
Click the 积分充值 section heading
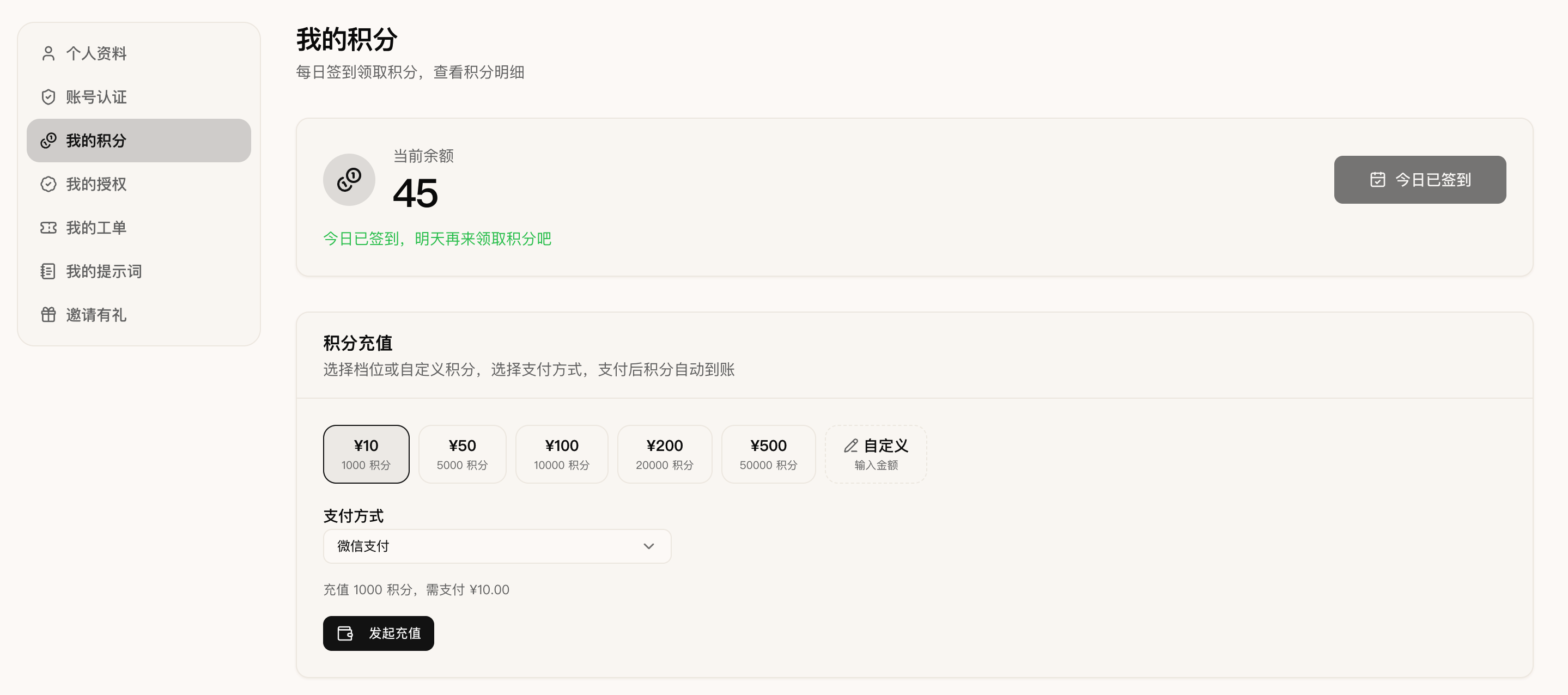pos(358,343)
